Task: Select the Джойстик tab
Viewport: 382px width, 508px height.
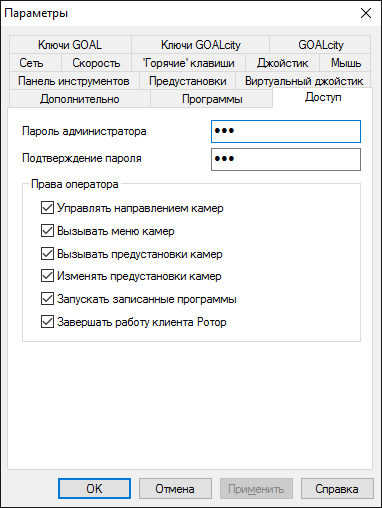Action: pyautogui.click(x=282, y=63)
